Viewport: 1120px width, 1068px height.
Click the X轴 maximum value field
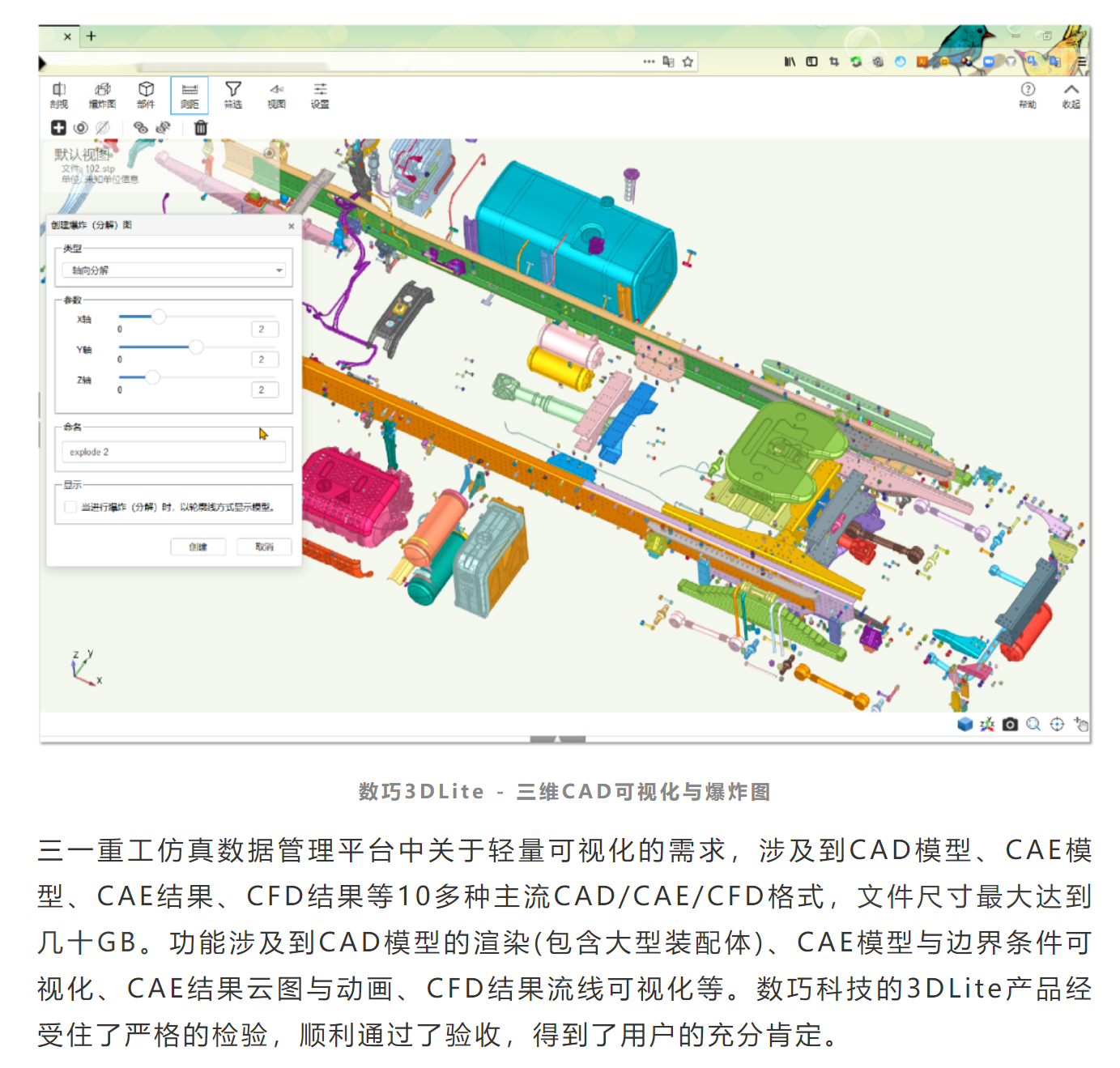(x=264, y=330)
